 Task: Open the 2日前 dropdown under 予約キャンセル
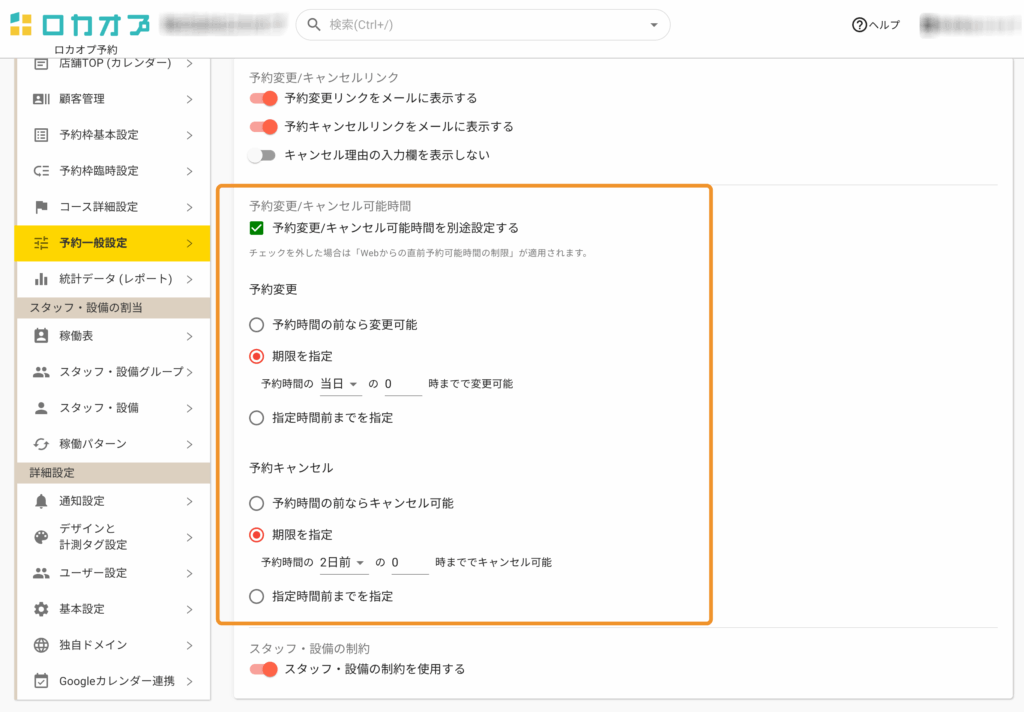(343, 563)
